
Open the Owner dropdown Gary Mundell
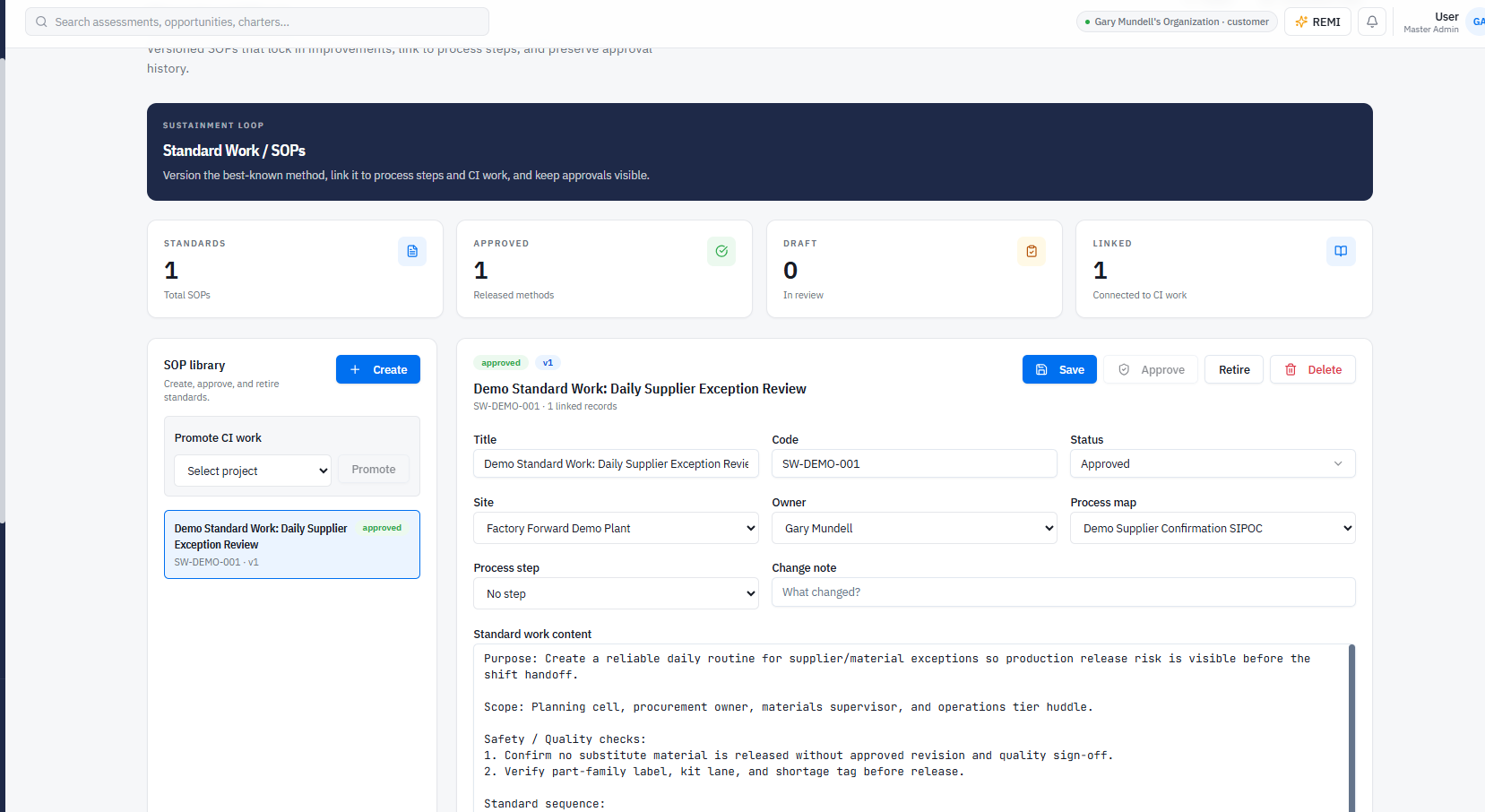(914, 528)
